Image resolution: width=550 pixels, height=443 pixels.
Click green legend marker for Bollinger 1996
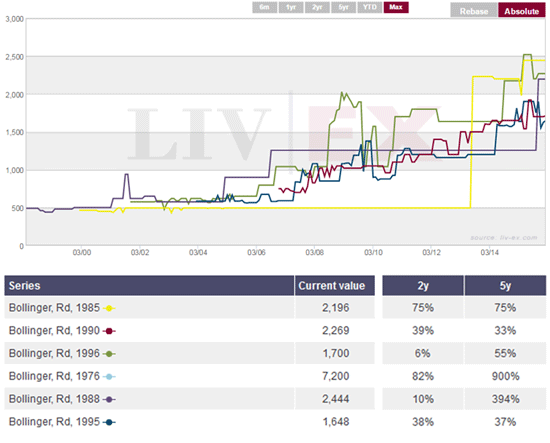[109, 354]
